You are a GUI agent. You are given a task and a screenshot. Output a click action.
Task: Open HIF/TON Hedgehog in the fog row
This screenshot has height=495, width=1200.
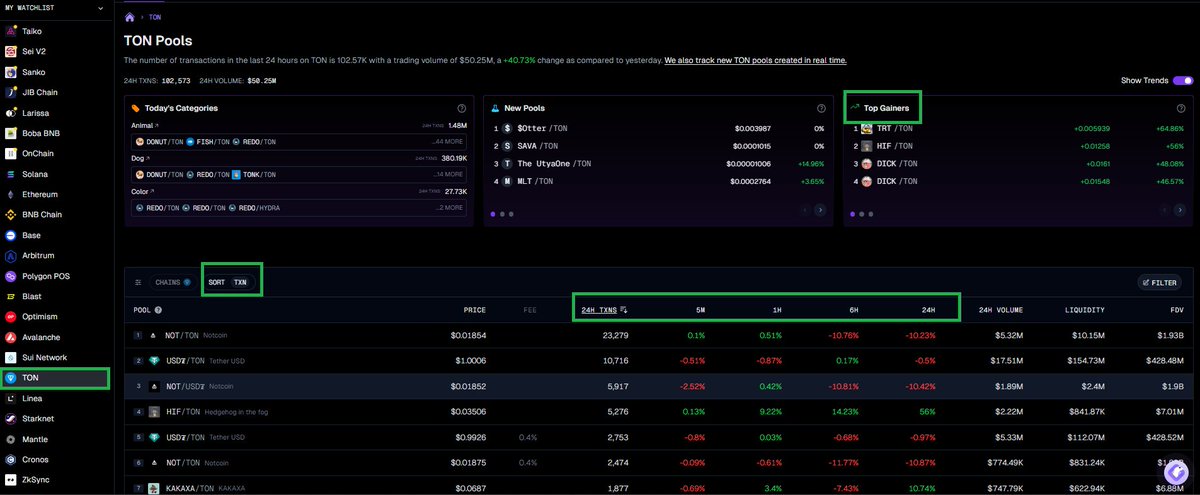pyautogui.click(x=660, y=410)
